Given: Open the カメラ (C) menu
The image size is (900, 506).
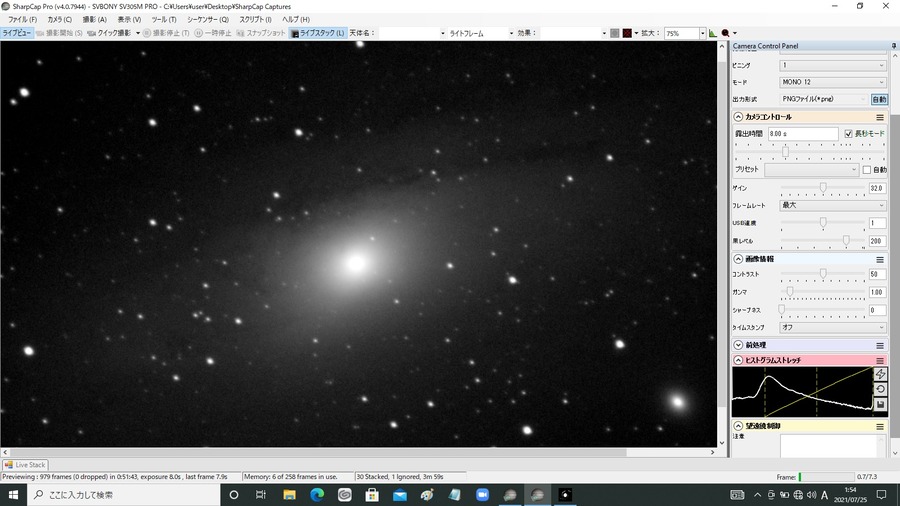Looking at the screenshot, I should (60, 20).
